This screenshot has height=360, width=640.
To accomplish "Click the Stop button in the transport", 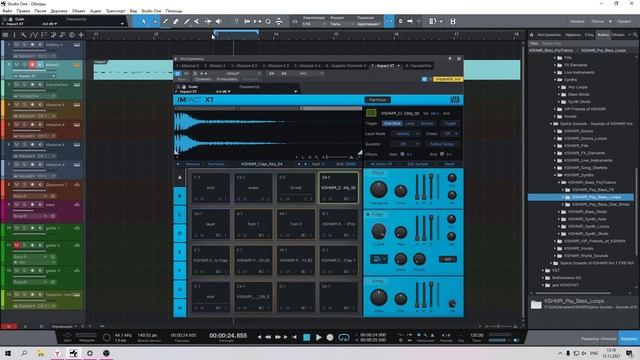I will coord(307,337).
